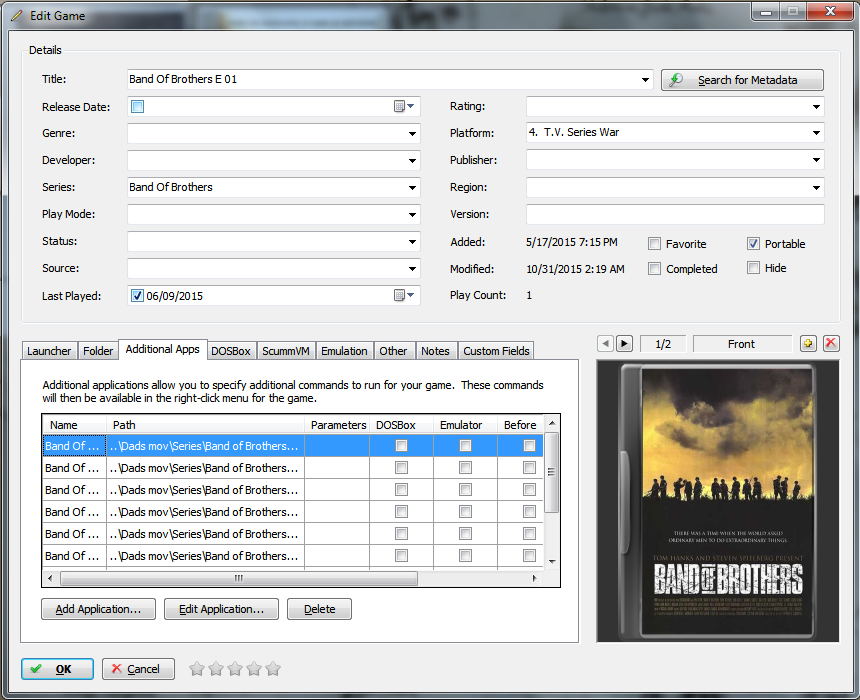860x700 pixels.
Task: Go to next image arrow
Action: click(624, 344)
